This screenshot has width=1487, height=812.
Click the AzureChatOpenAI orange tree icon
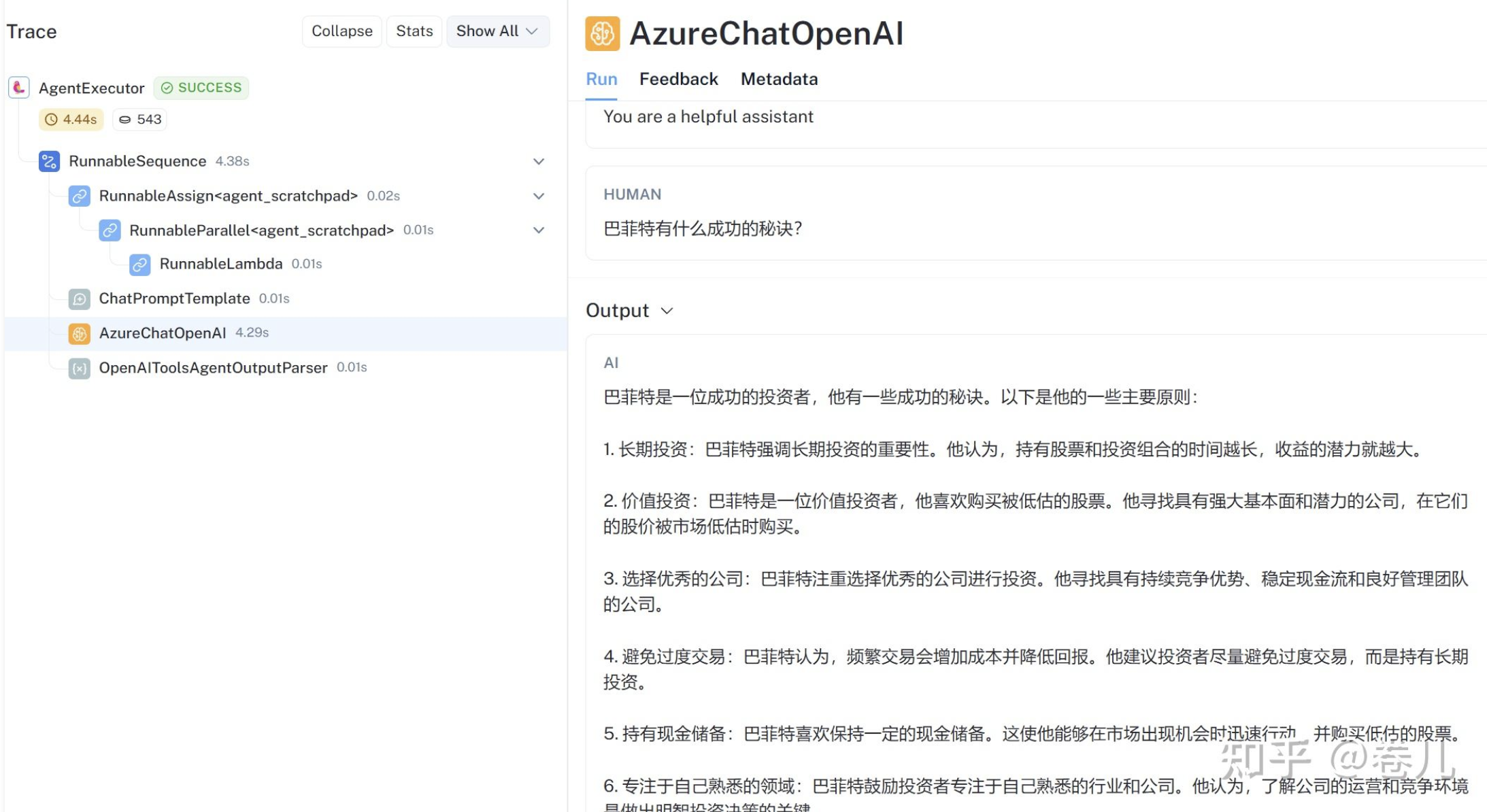pos(80,333)
